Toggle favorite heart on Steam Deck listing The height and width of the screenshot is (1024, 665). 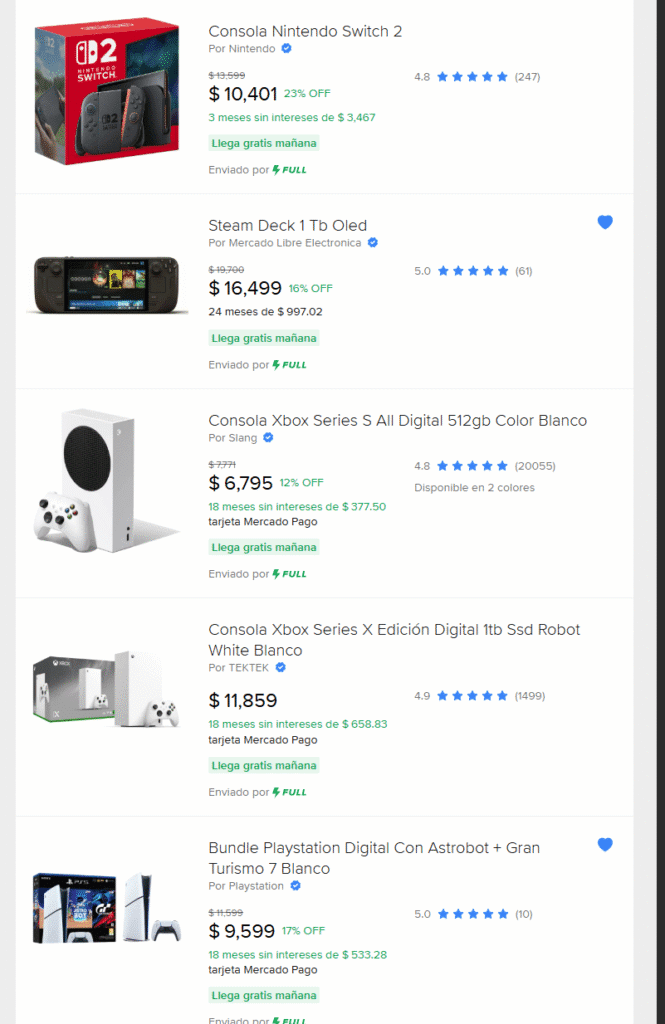605,222
